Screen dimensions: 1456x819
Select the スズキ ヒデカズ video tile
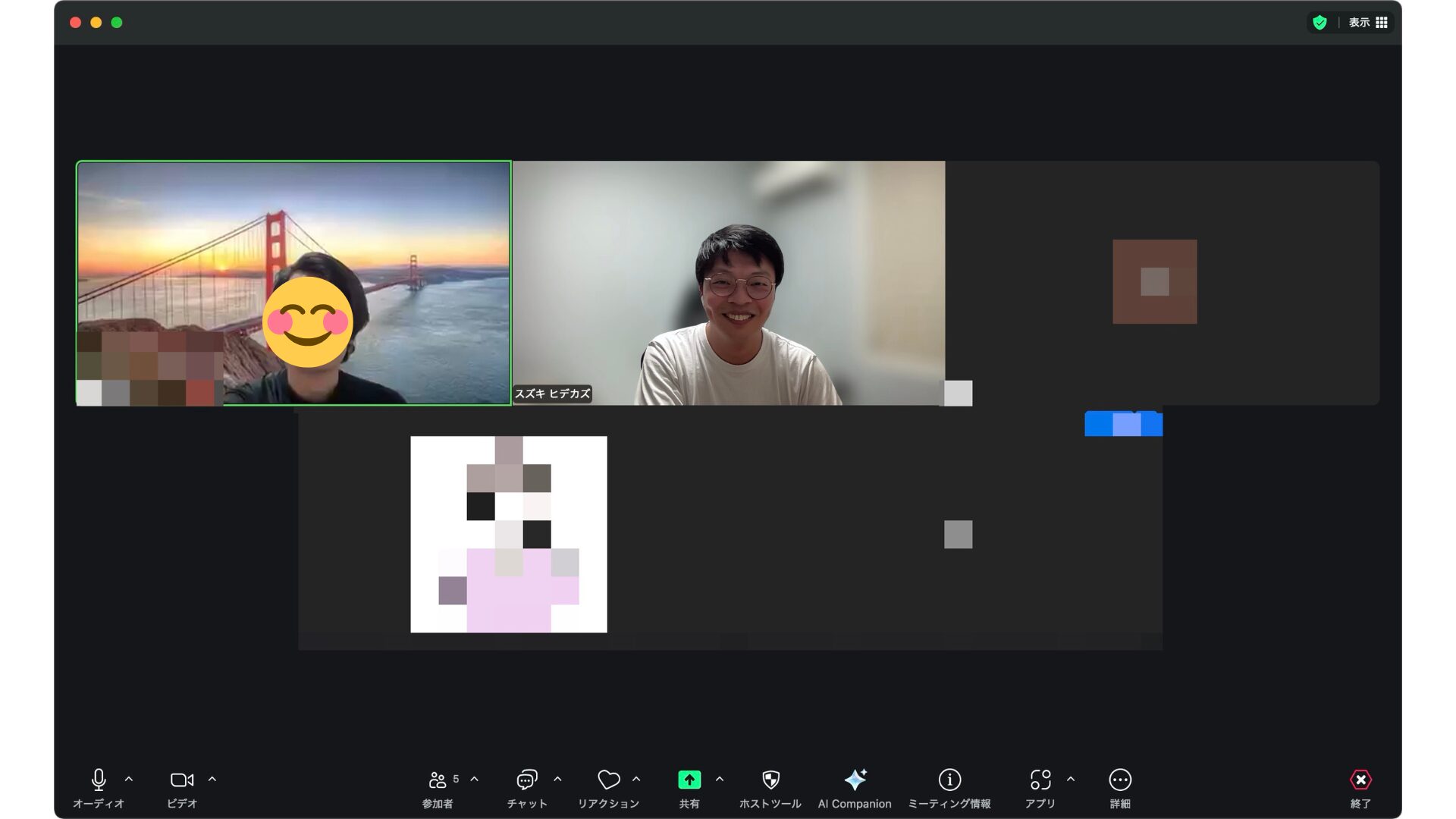click(728, 283)
